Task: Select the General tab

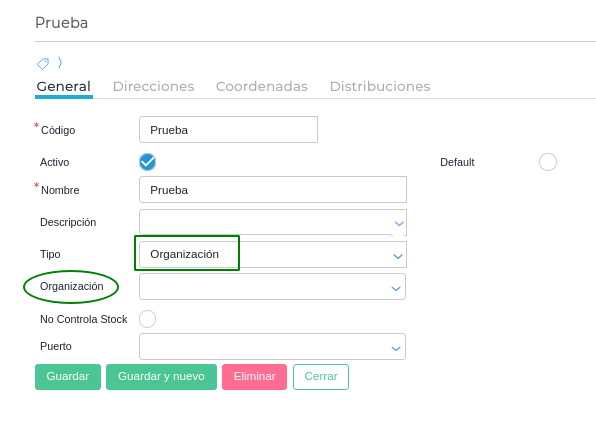Action: click(63, 86)
